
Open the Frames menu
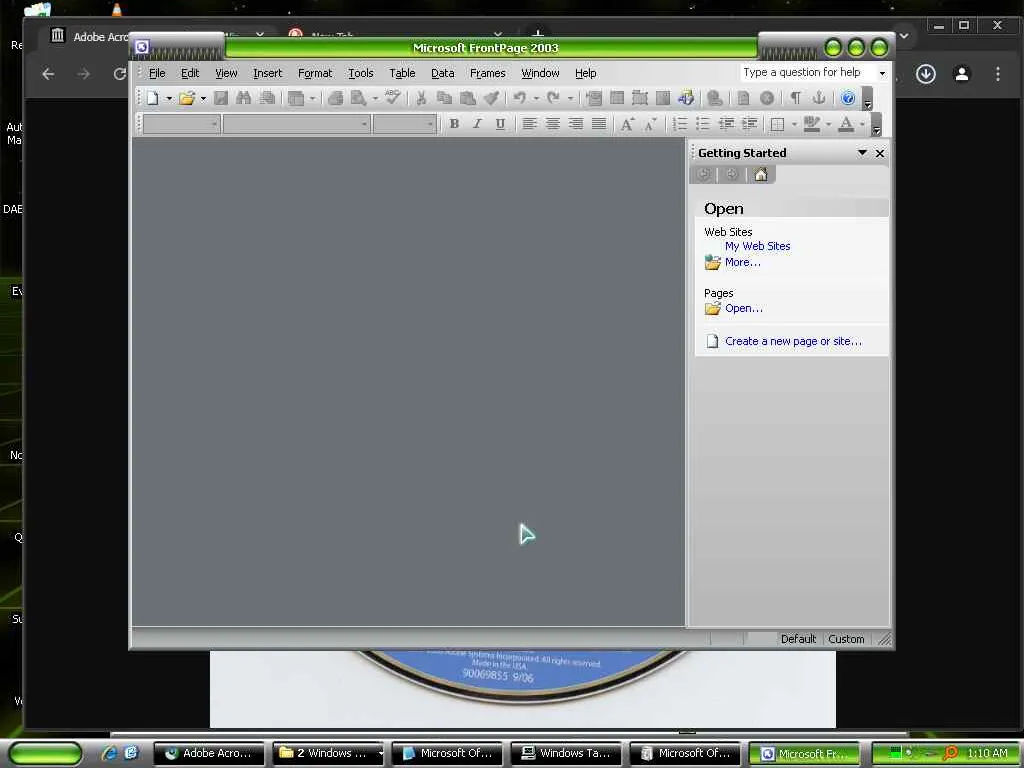click(488, 73)
